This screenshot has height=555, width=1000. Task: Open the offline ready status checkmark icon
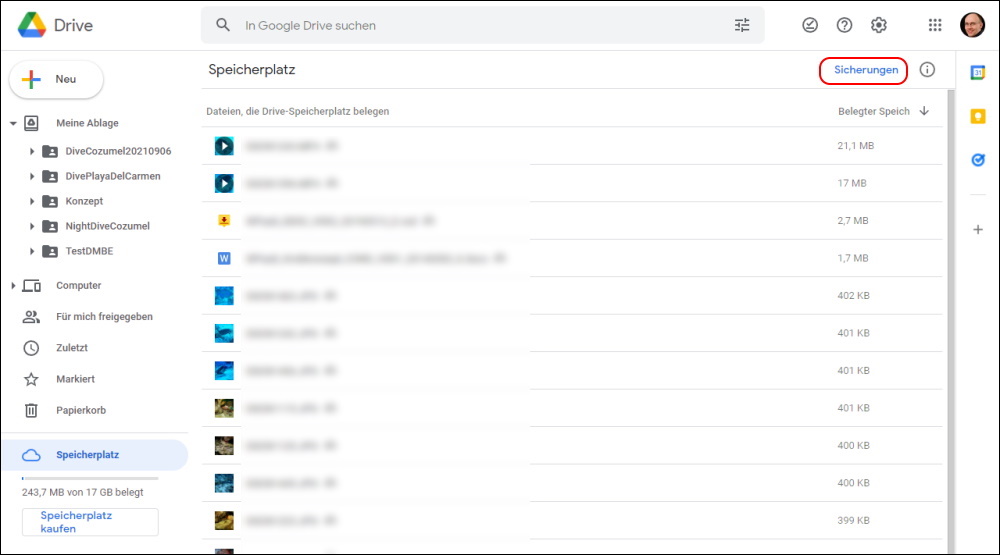pyautogui.click(x=810, y=26)
